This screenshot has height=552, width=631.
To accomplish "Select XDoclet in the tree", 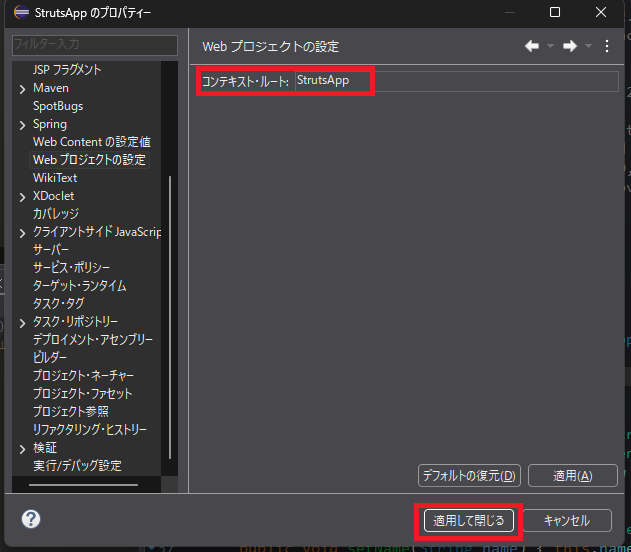I will click(x=54, y=196).
